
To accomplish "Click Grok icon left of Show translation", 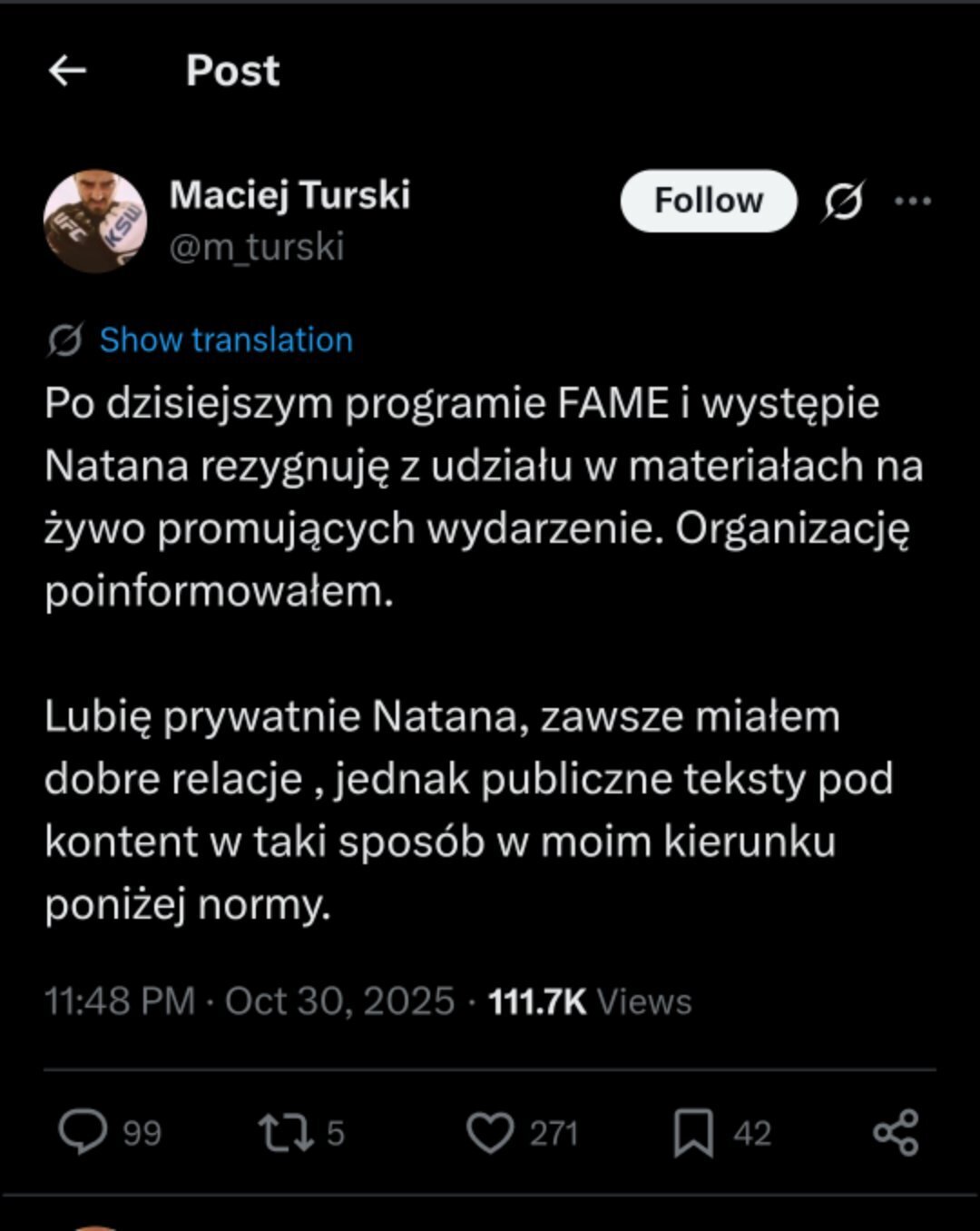I will tap(65, 340).
